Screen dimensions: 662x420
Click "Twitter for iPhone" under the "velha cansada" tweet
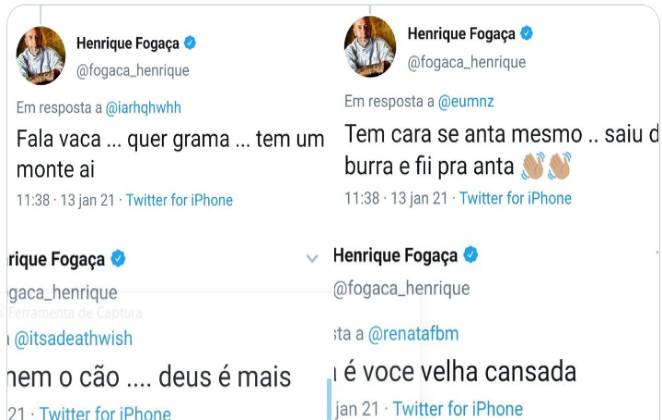pos(457,408)
